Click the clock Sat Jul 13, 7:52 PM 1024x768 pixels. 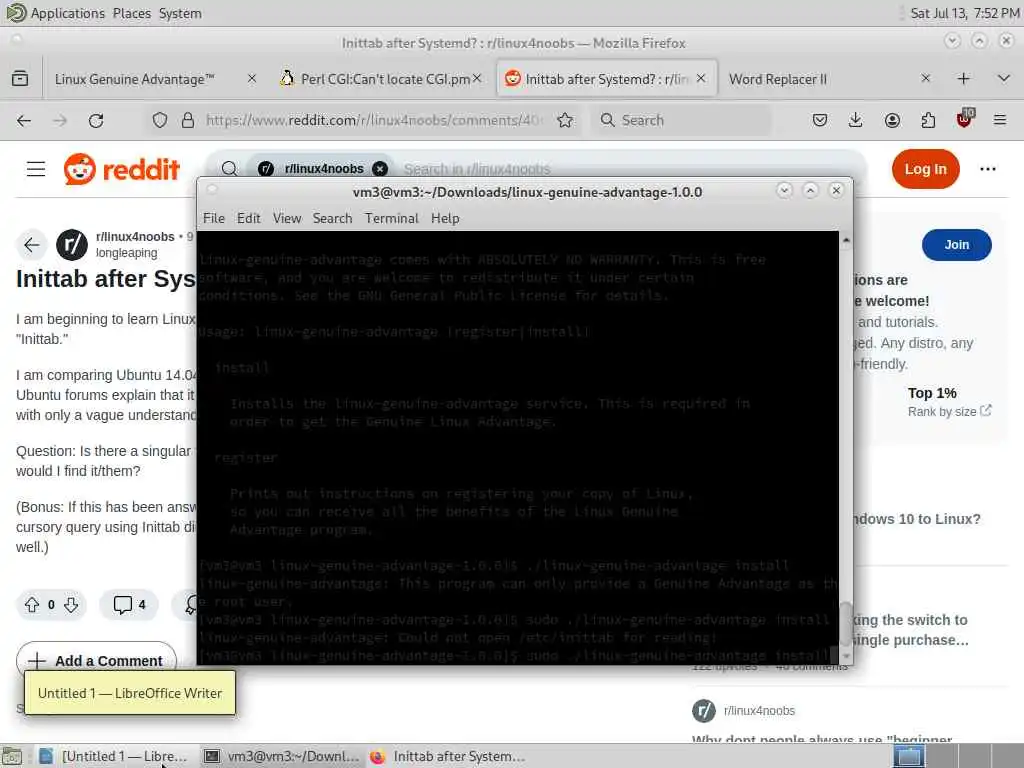pos(965,13)
